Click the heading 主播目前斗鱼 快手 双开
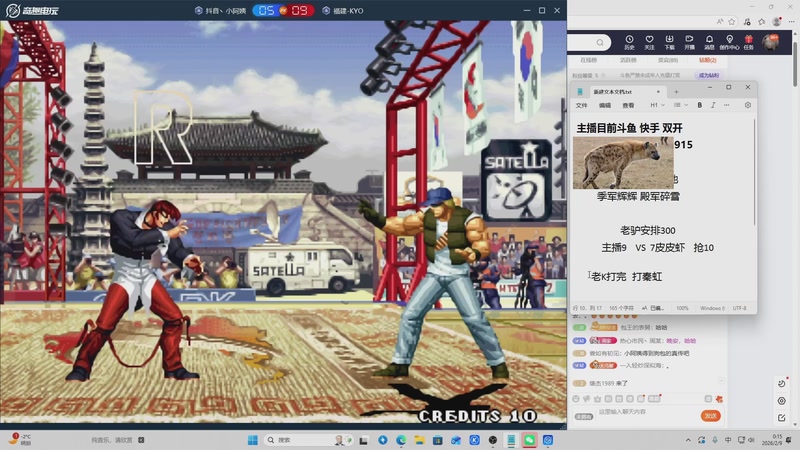The width and height of the screenshot is (800, 450). click(630, 128)
